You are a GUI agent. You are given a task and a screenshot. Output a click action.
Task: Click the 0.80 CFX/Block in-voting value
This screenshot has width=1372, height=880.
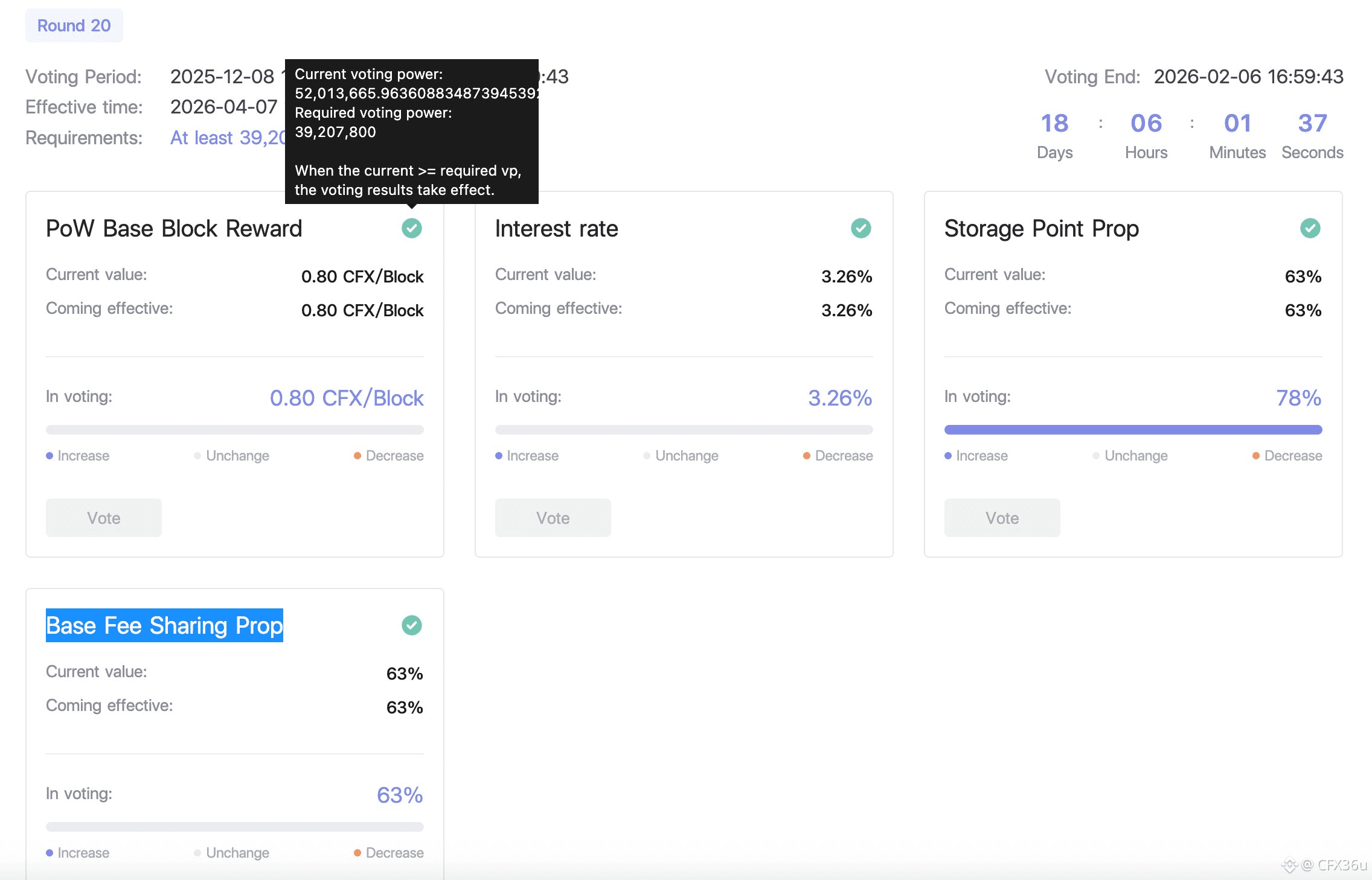point(347,398)
